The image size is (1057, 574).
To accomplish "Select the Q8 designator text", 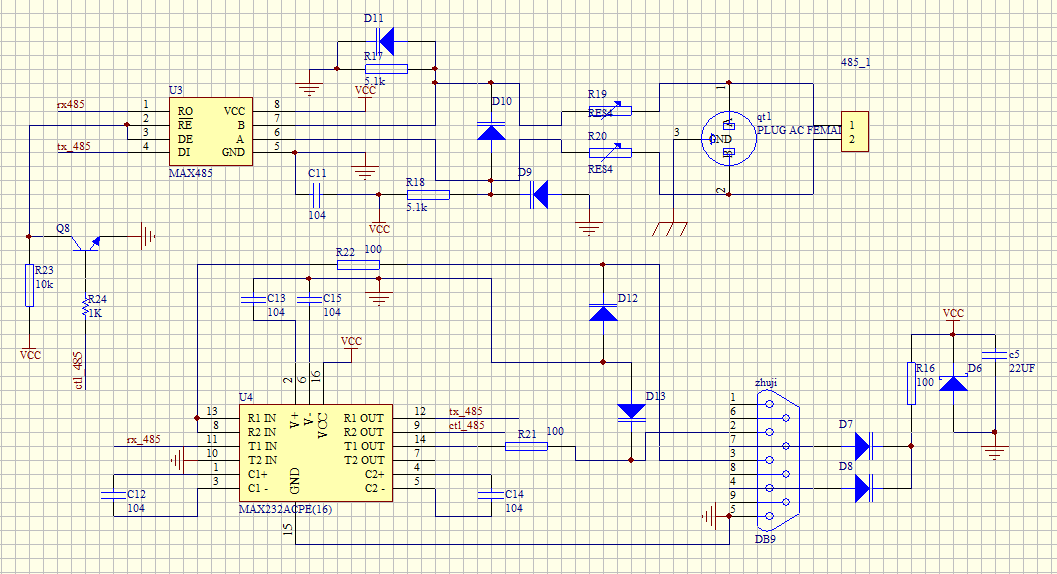I will coord(63,229).
